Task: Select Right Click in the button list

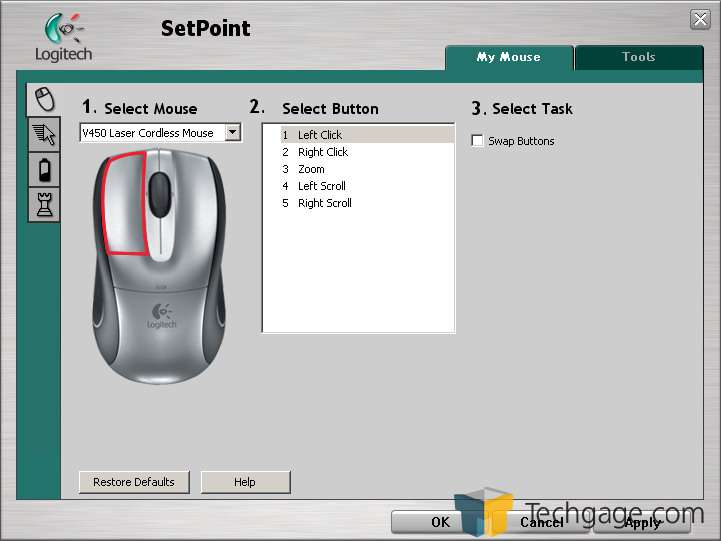Action: click(323, 152)
